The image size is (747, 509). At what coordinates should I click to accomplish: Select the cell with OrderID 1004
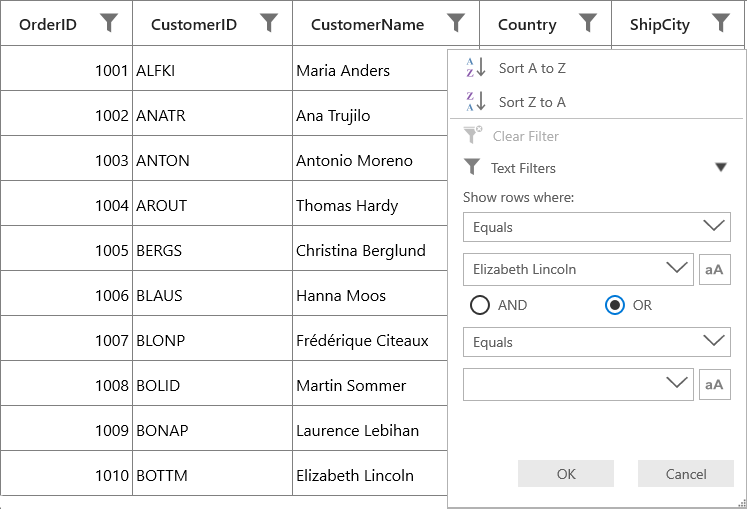[x=66, y=203]
